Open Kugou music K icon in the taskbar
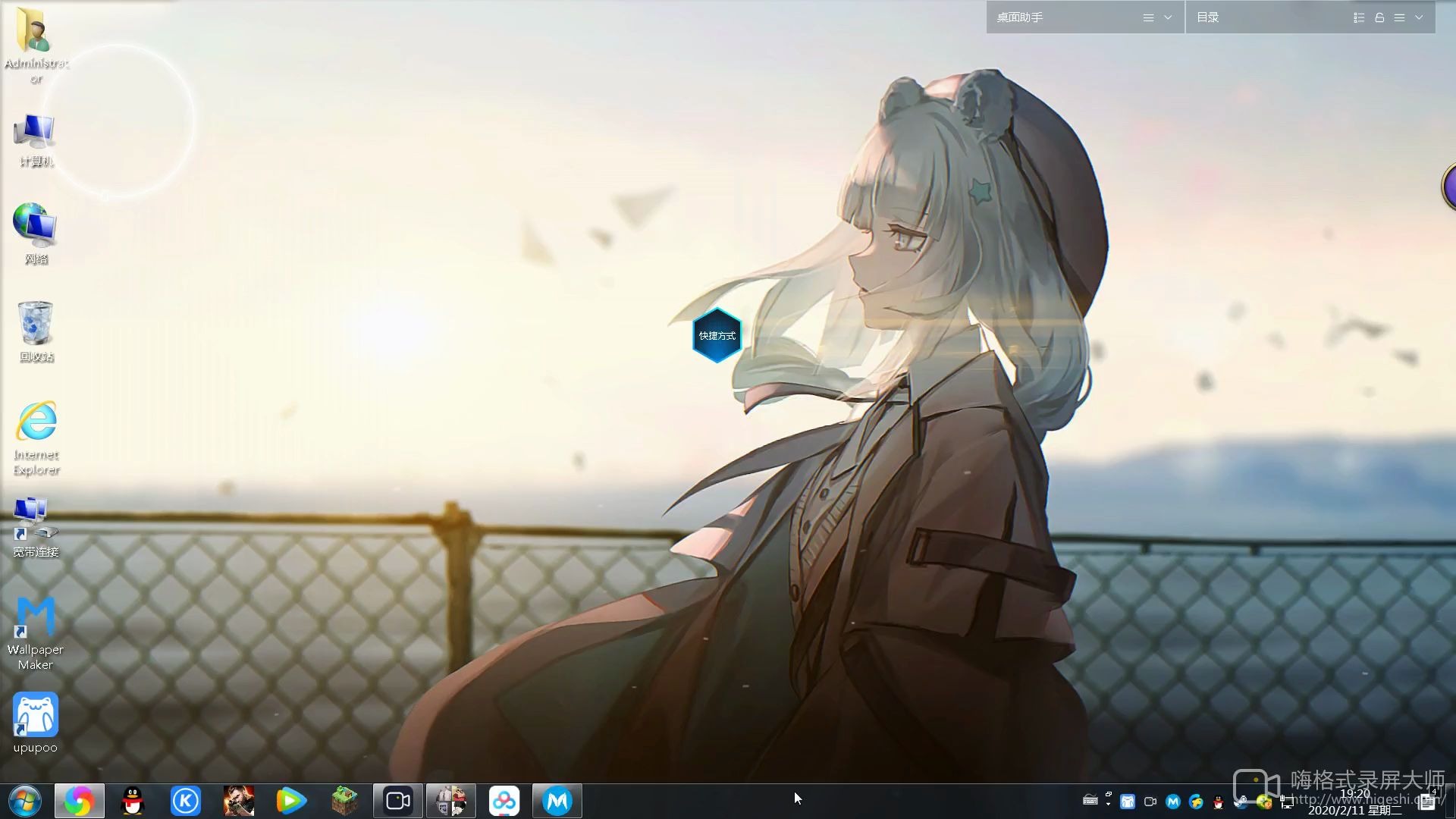Image resolution: width=1456 pixels, height=819 pixels. coord(186,801)
